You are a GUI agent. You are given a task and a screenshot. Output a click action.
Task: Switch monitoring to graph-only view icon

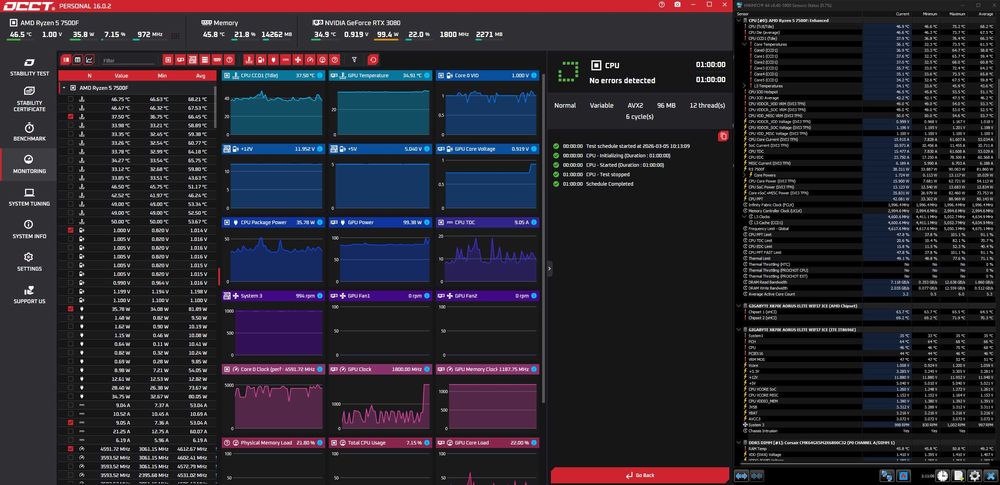[89, 59]
